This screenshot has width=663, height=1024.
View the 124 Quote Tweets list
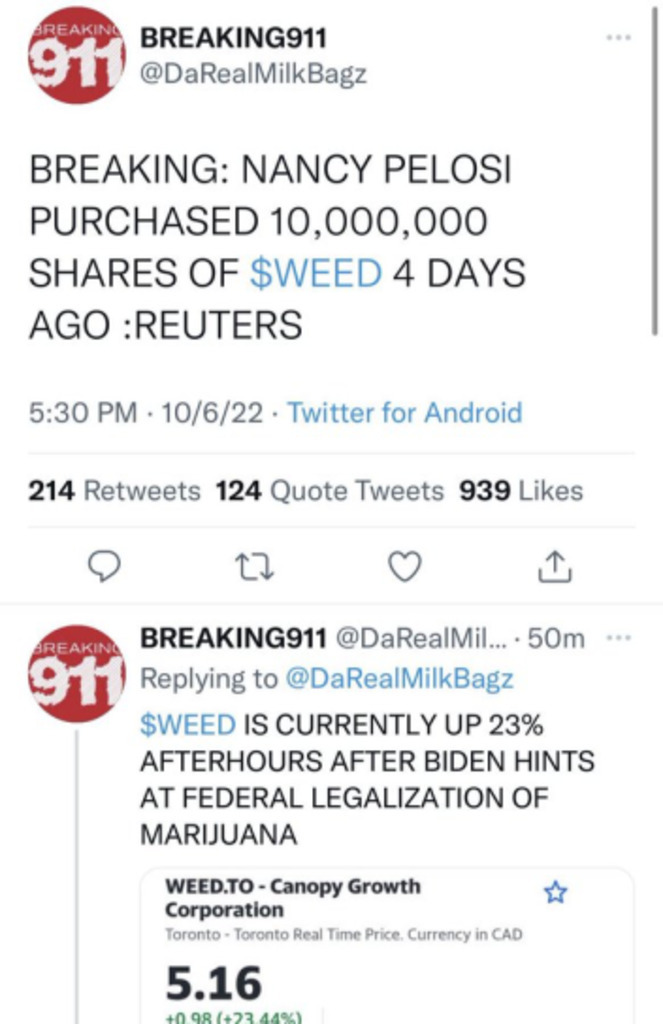click(329, 491)
